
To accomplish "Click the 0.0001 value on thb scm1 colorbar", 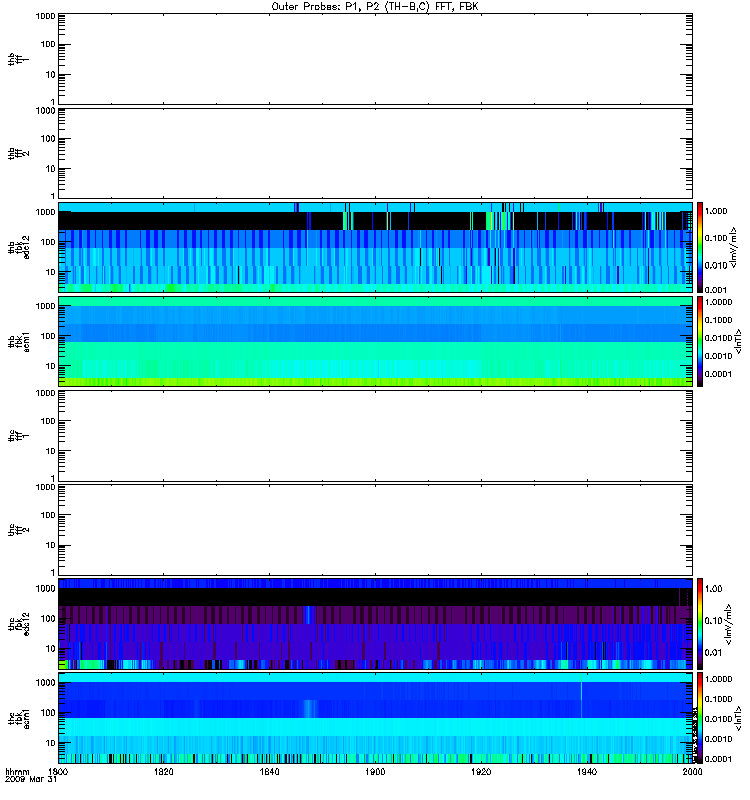I will 718,374.
